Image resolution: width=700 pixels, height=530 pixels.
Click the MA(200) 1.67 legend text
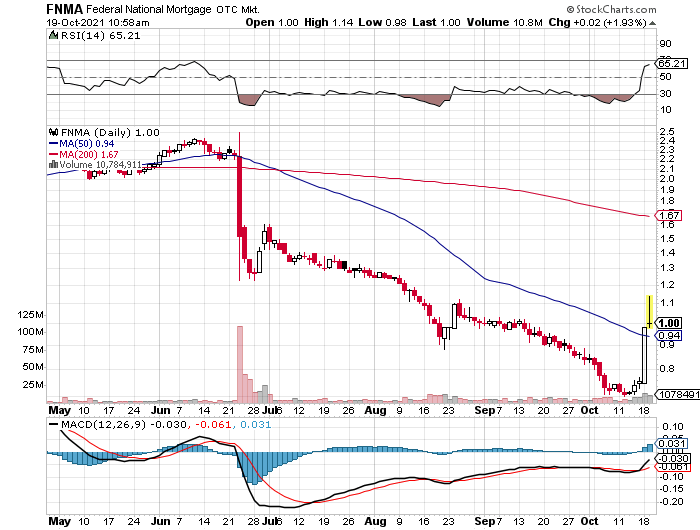point(89,154)
